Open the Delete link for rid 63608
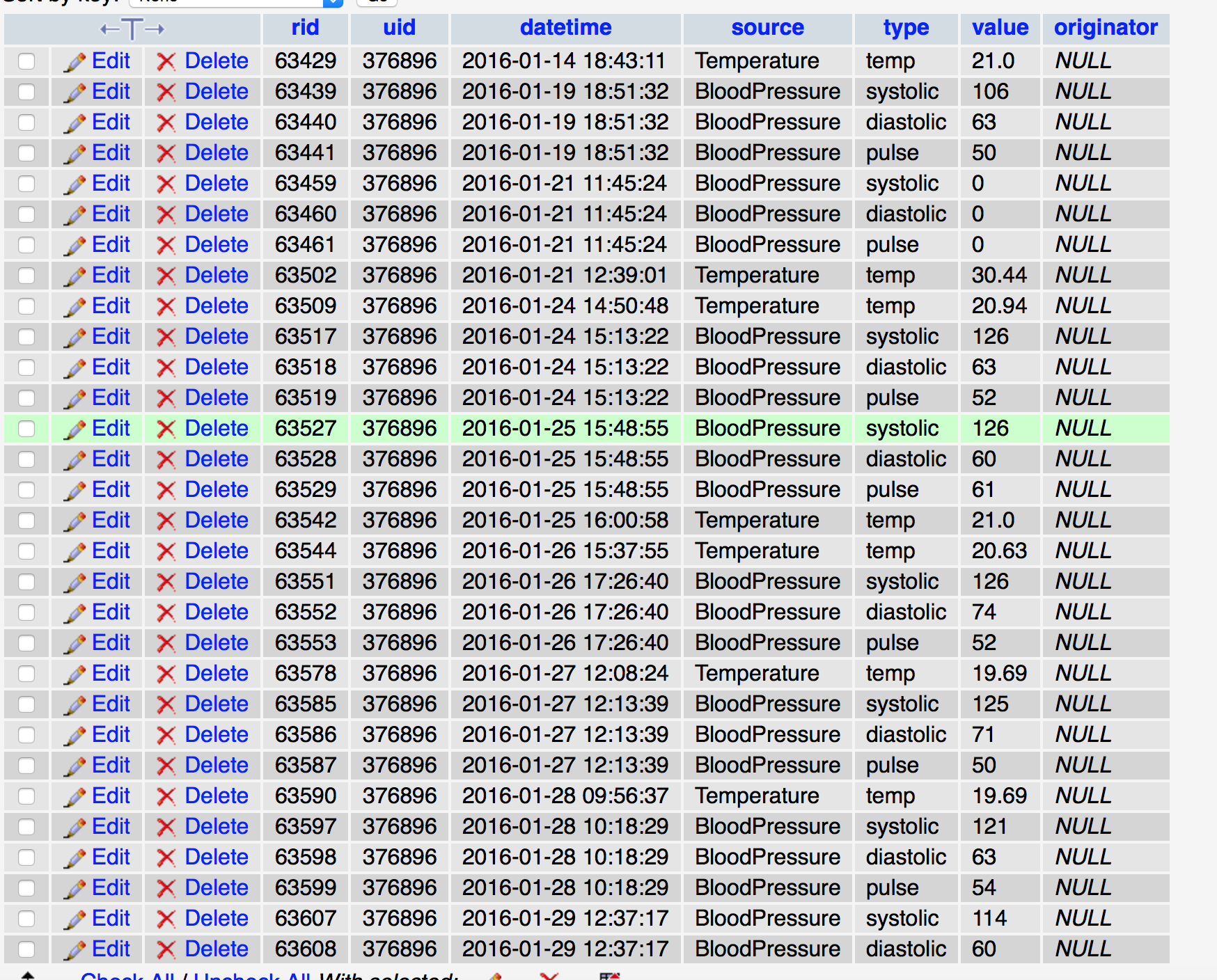The image size is (1217, 980). pyautogui.click(x=217, y=949)
